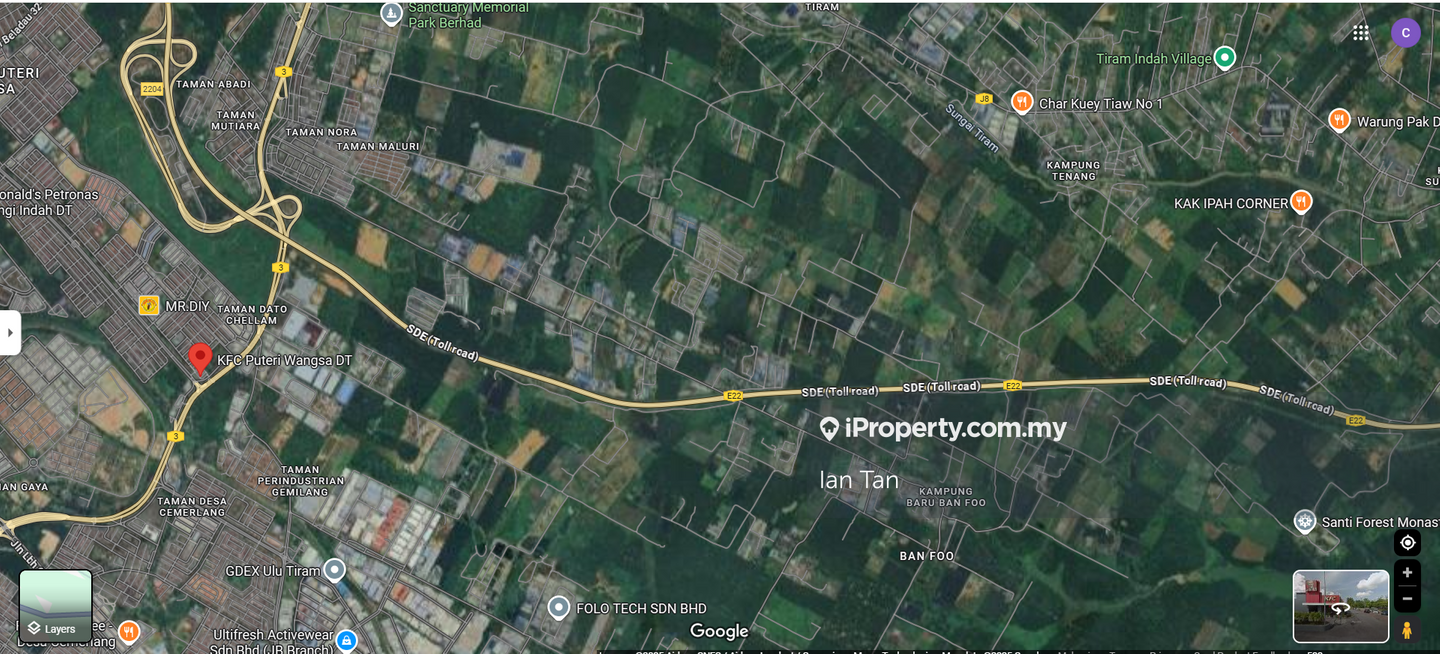Select the GDEX Ulu Tiram marker
The height and width of the screenshot is (654, 1440).
pyautogui.click(x=334, y=571)
